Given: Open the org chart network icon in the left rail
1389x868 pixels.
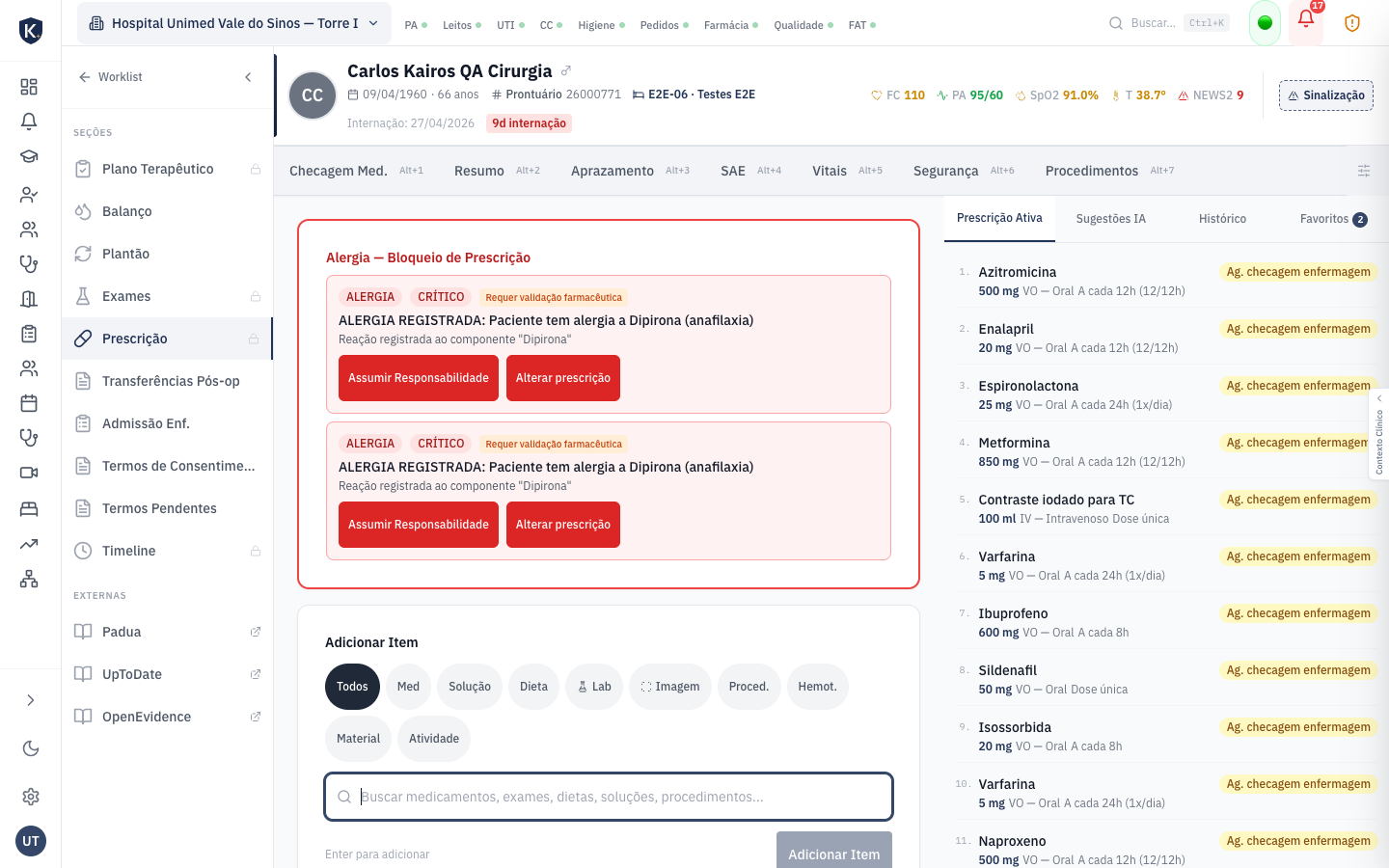Looking at the screenshot, I should click(29, 579).
